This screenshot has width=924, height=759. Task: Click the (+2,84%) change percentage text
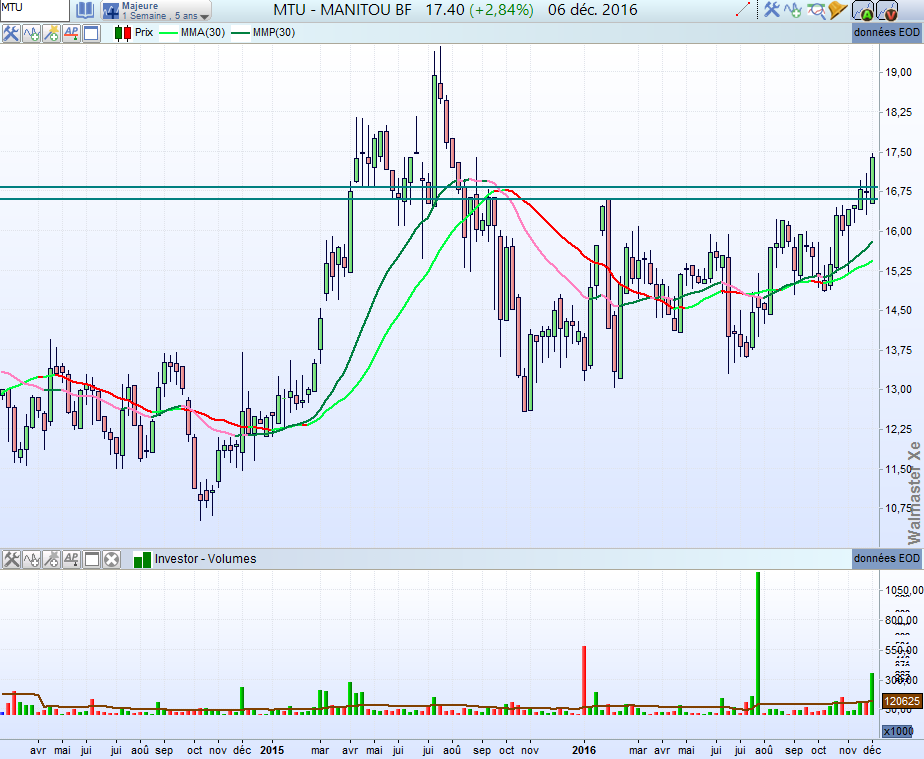pos(501,10)
